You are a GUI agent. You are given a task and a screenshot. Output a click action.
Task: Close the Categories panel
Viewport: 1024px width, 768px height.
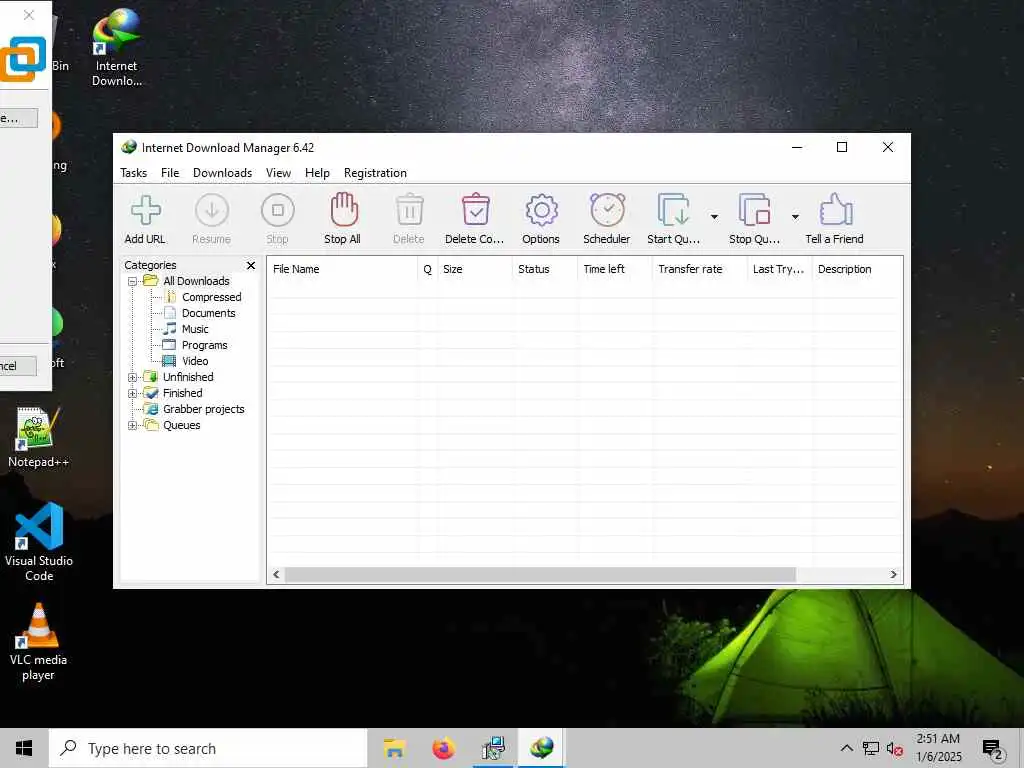tap(251, 265)
